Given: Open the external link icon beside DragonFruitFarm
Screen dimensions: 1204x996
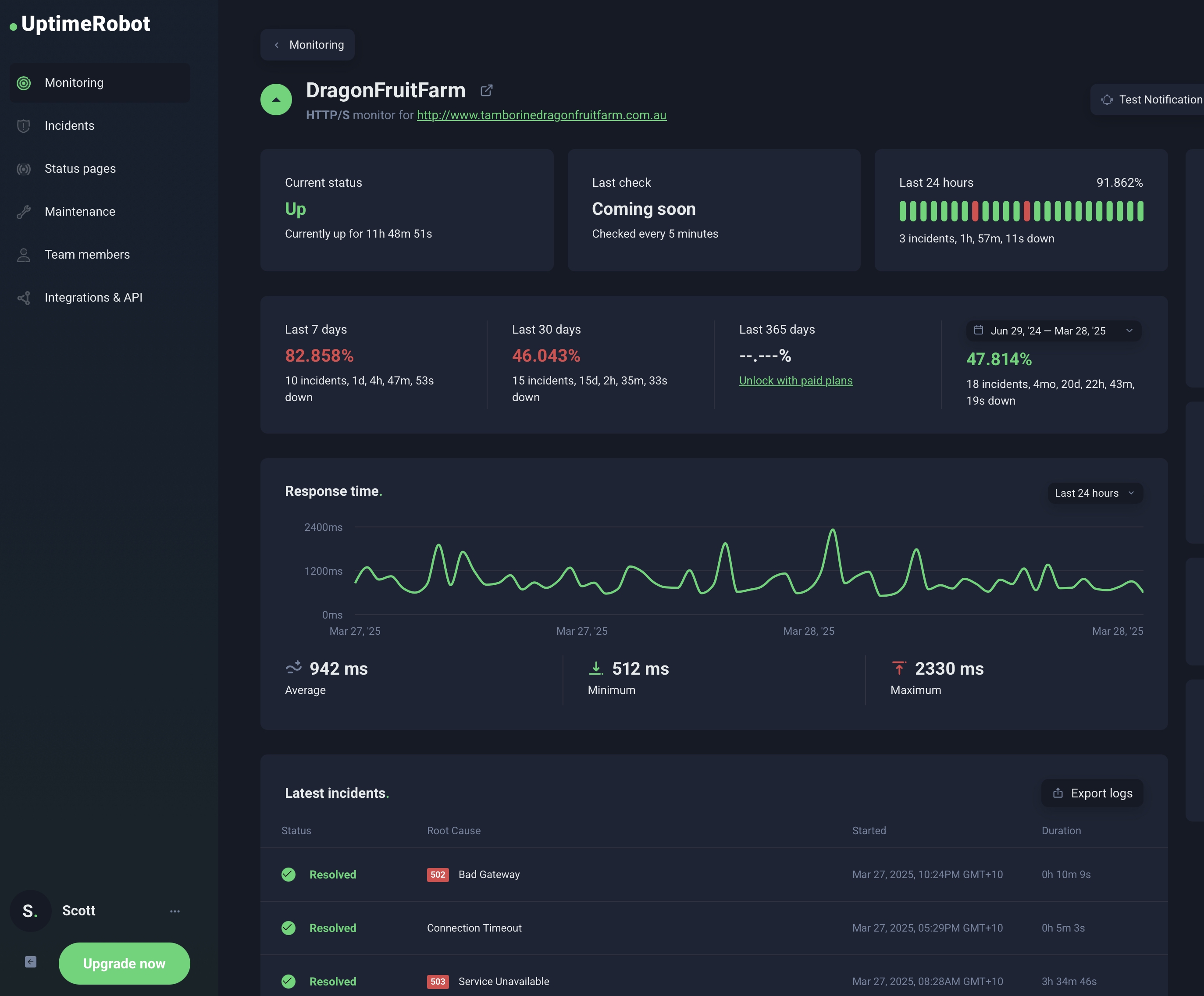Looking at the screenshot, I should (x=486, y=91).
